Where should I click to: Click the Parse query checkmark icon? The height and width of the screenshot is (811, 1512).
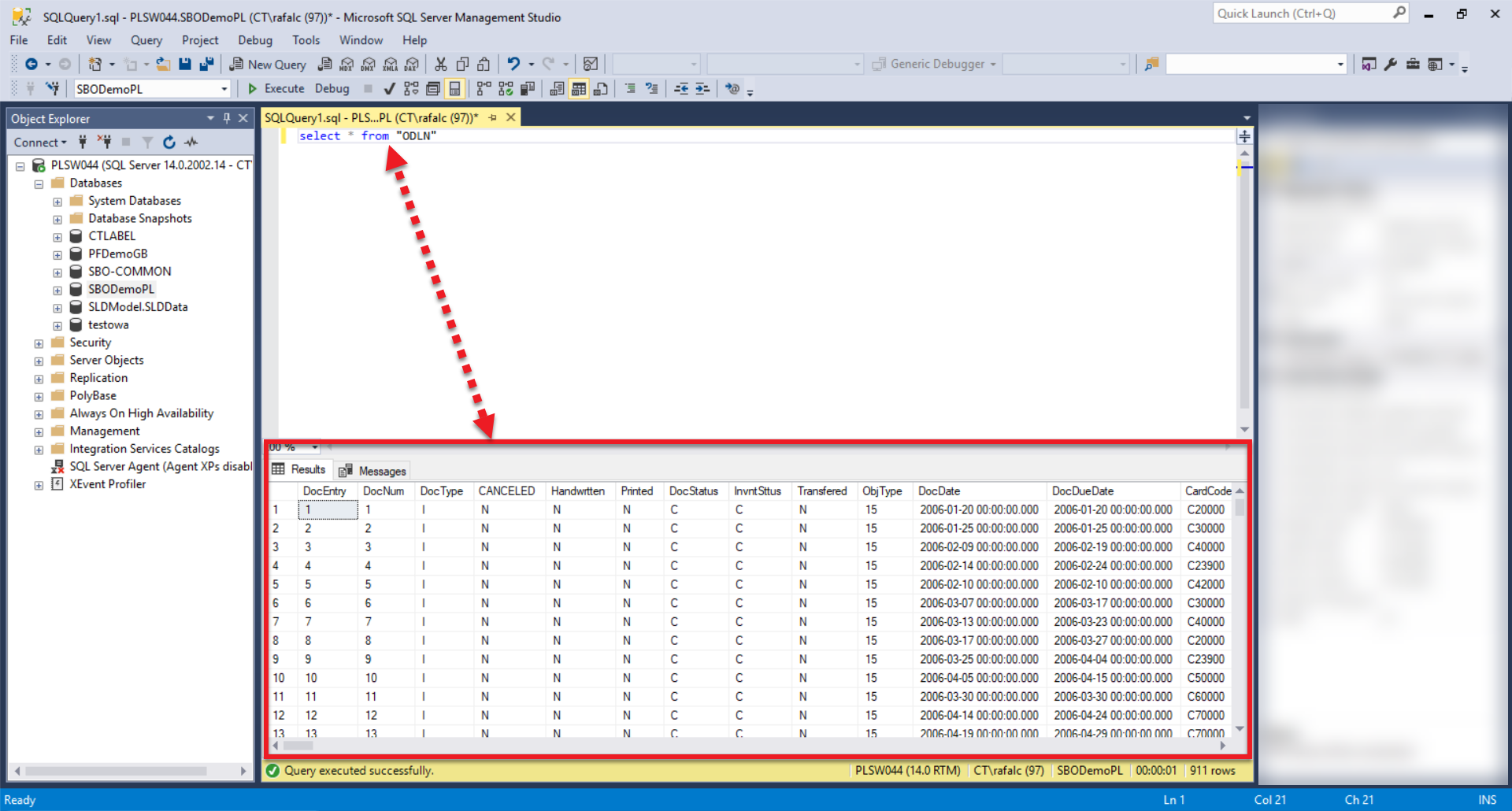(x=389, y=89)
